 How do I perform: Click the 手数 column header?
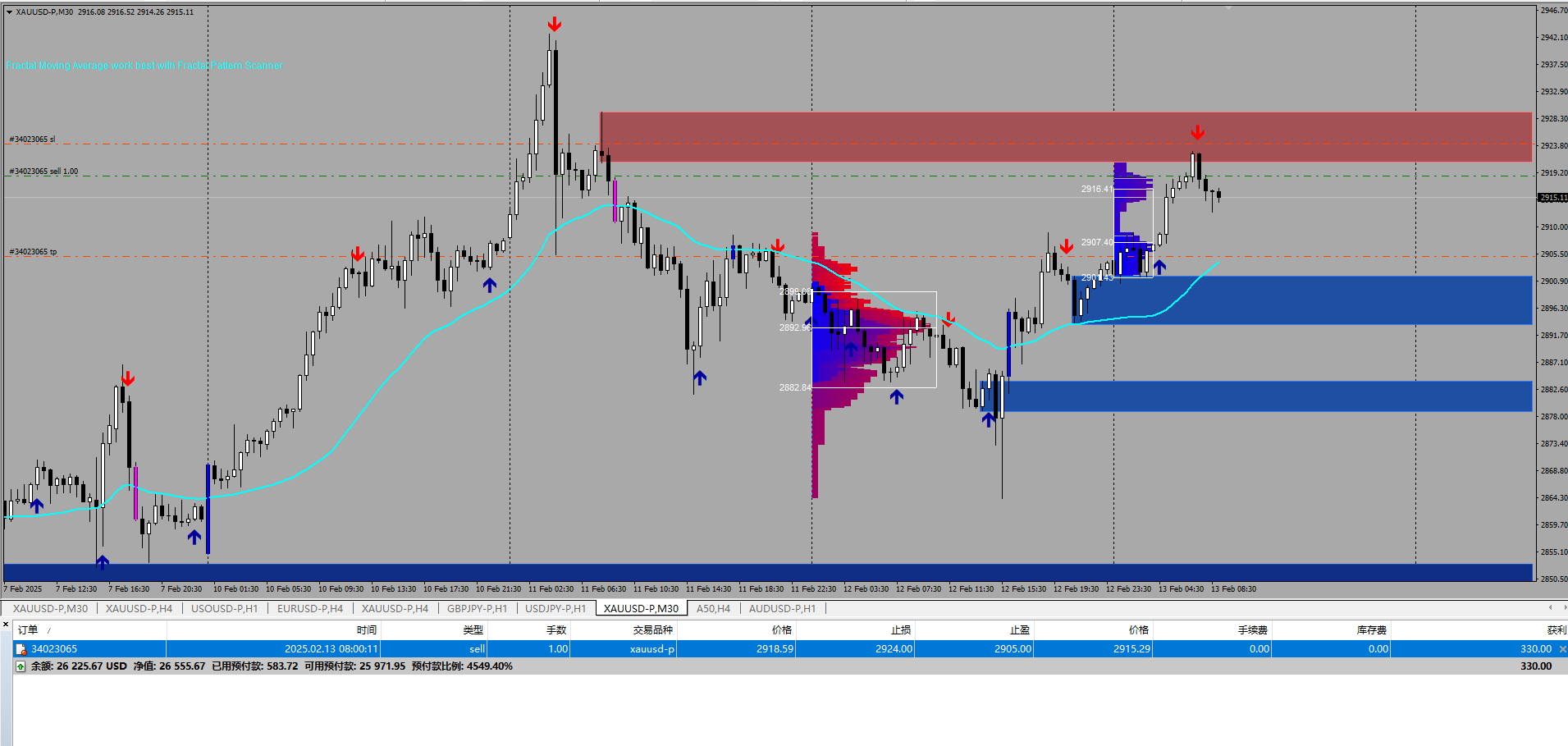tap(556, 630)
